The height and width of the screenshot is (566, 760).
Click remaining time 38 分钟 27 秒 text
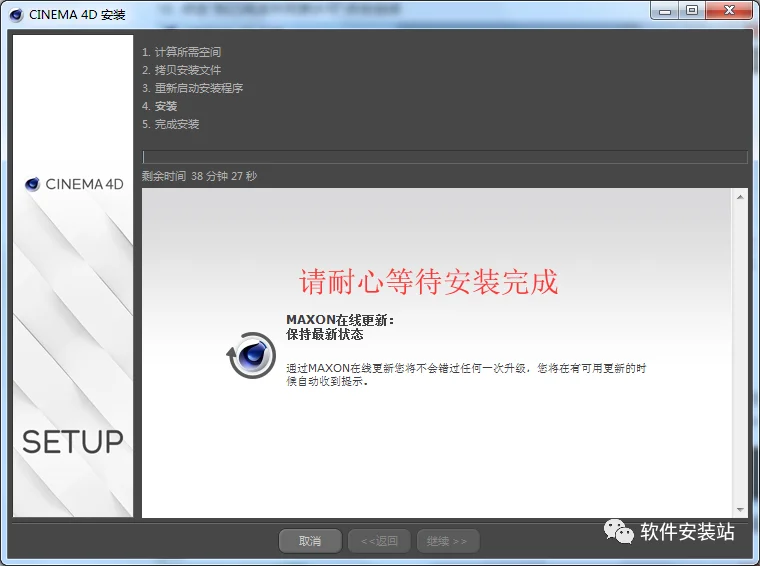199,176
